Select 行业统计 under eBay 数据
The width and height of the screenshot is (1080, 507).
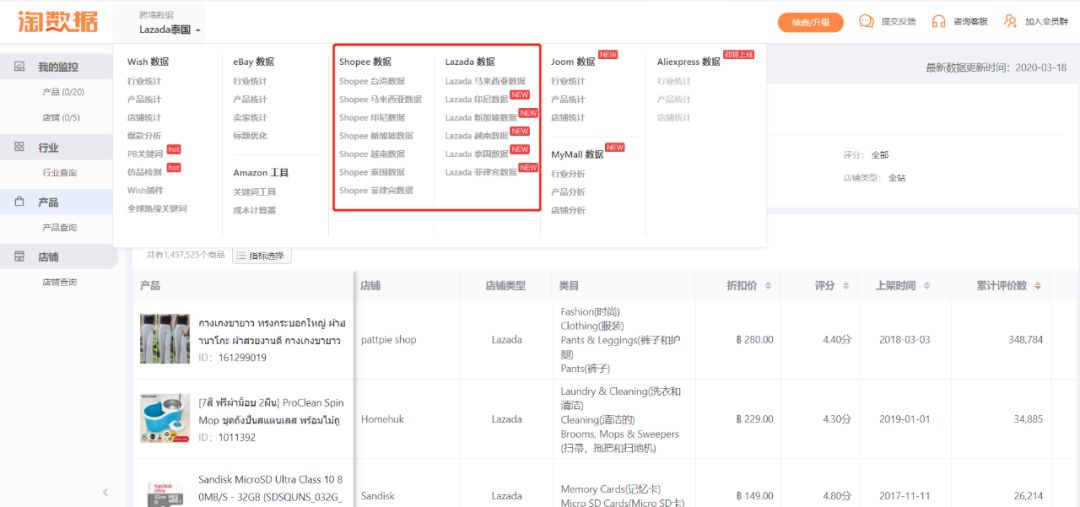[250, 81]
